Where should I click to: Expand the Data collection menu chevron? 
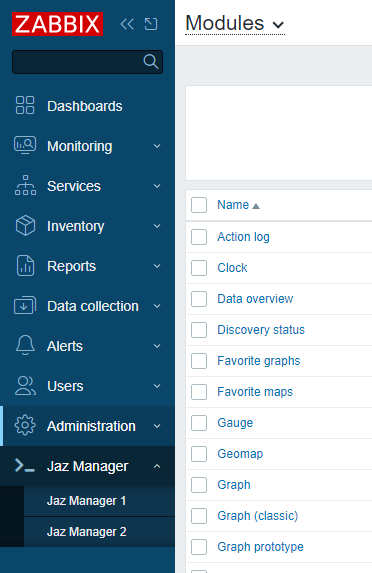pos(157,306)
